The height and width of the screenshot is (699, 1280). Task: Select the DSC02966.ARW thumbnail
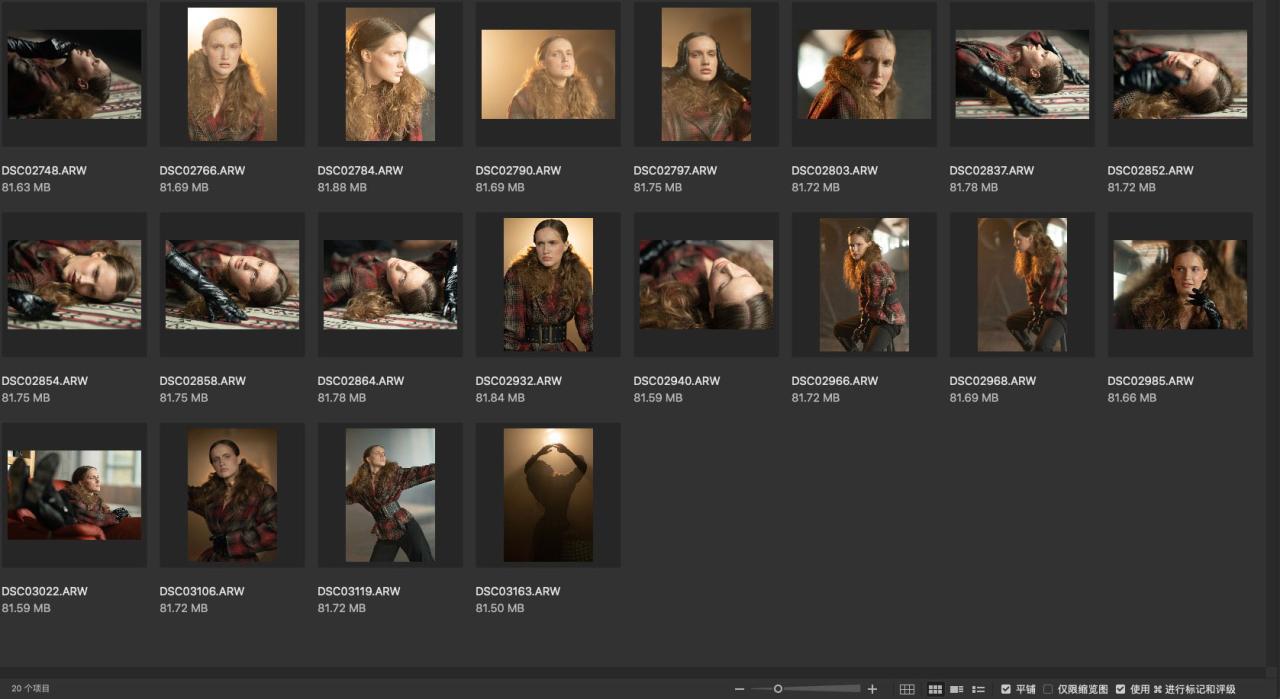point(864,284)
